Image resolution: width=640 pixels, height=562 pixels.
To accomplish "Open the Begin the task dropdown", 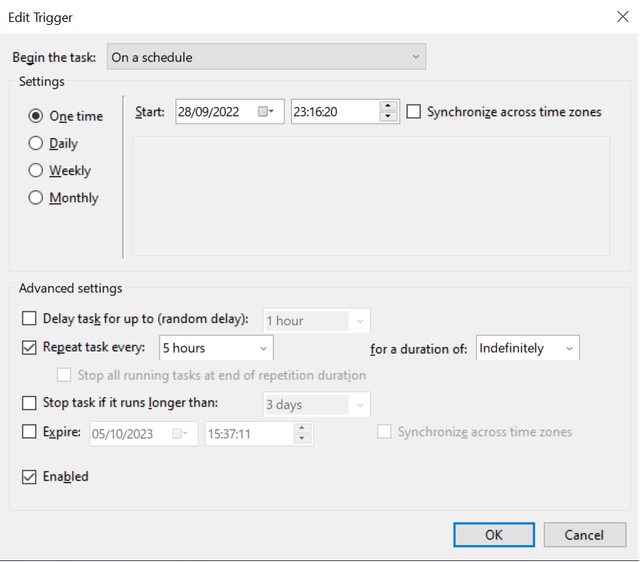I will pyautogui.click(x=267, y=57).
